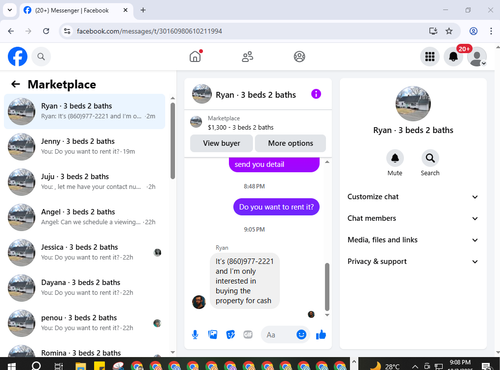Click the More options button
This screenshot has width=500, height=370.
tap(290, 143)
